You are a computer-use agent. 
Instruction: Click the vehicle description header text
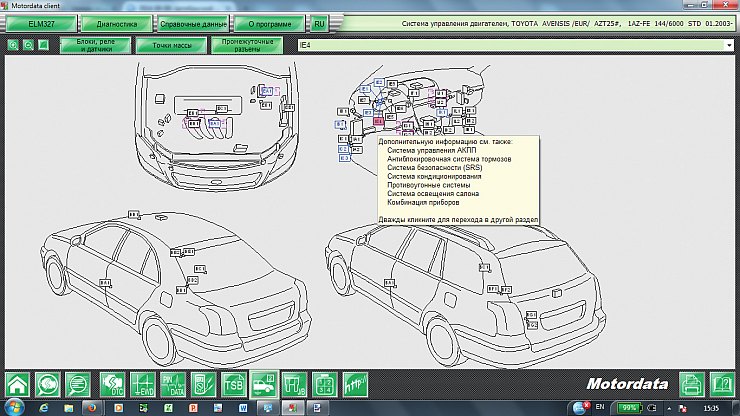point(566,24)
